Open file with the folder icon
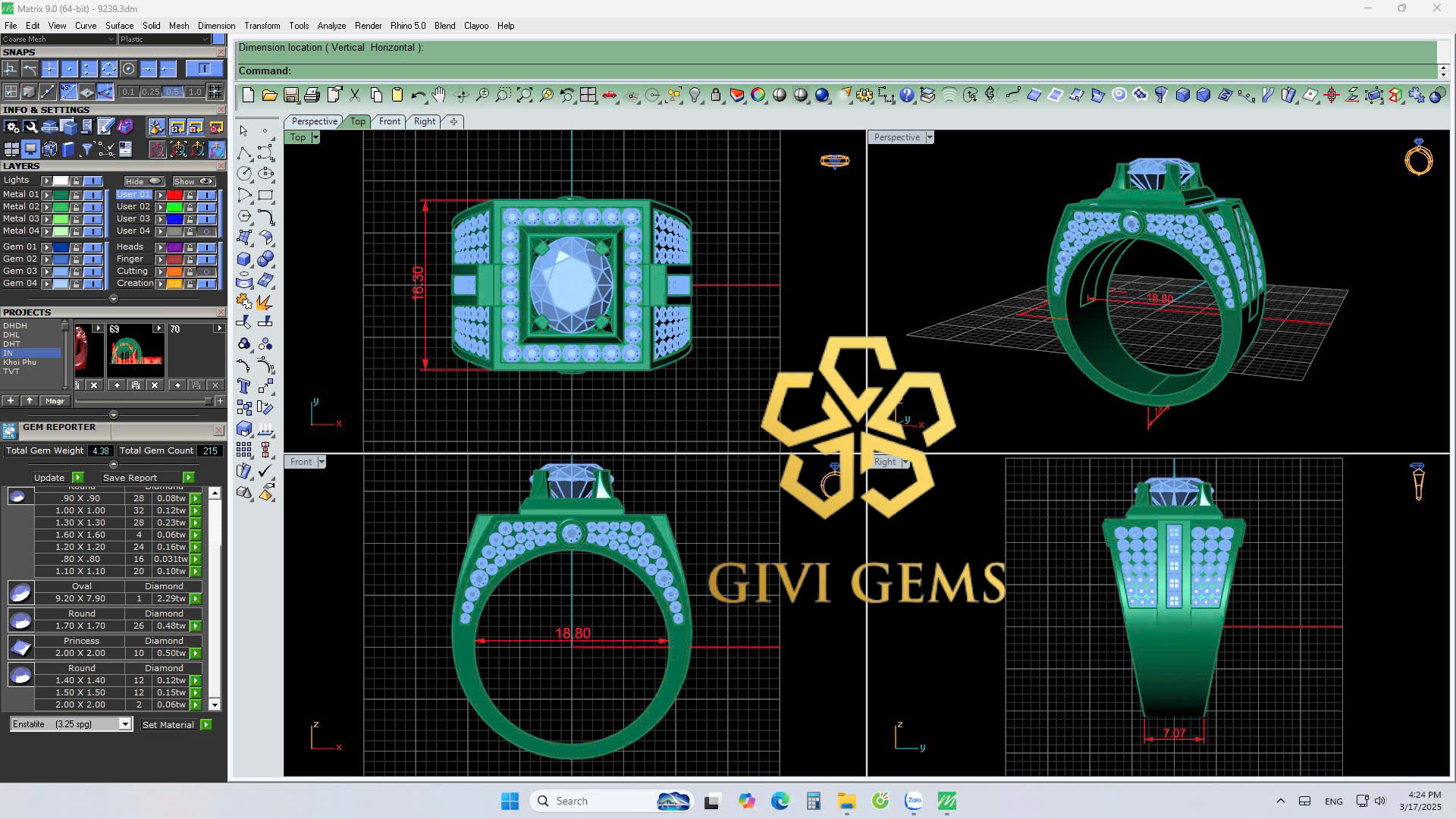The height and width of the screenshot is (819, 1456). (269, 95)
